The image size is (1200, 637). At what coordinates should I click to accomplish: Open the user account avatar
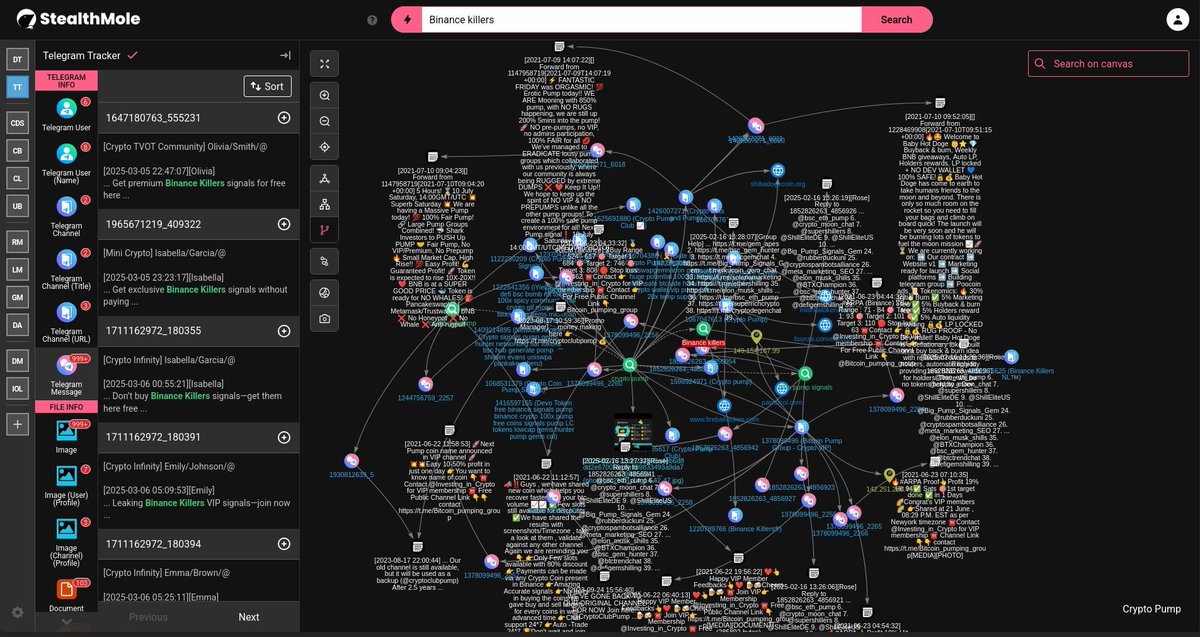click(x=1179, y=19)
